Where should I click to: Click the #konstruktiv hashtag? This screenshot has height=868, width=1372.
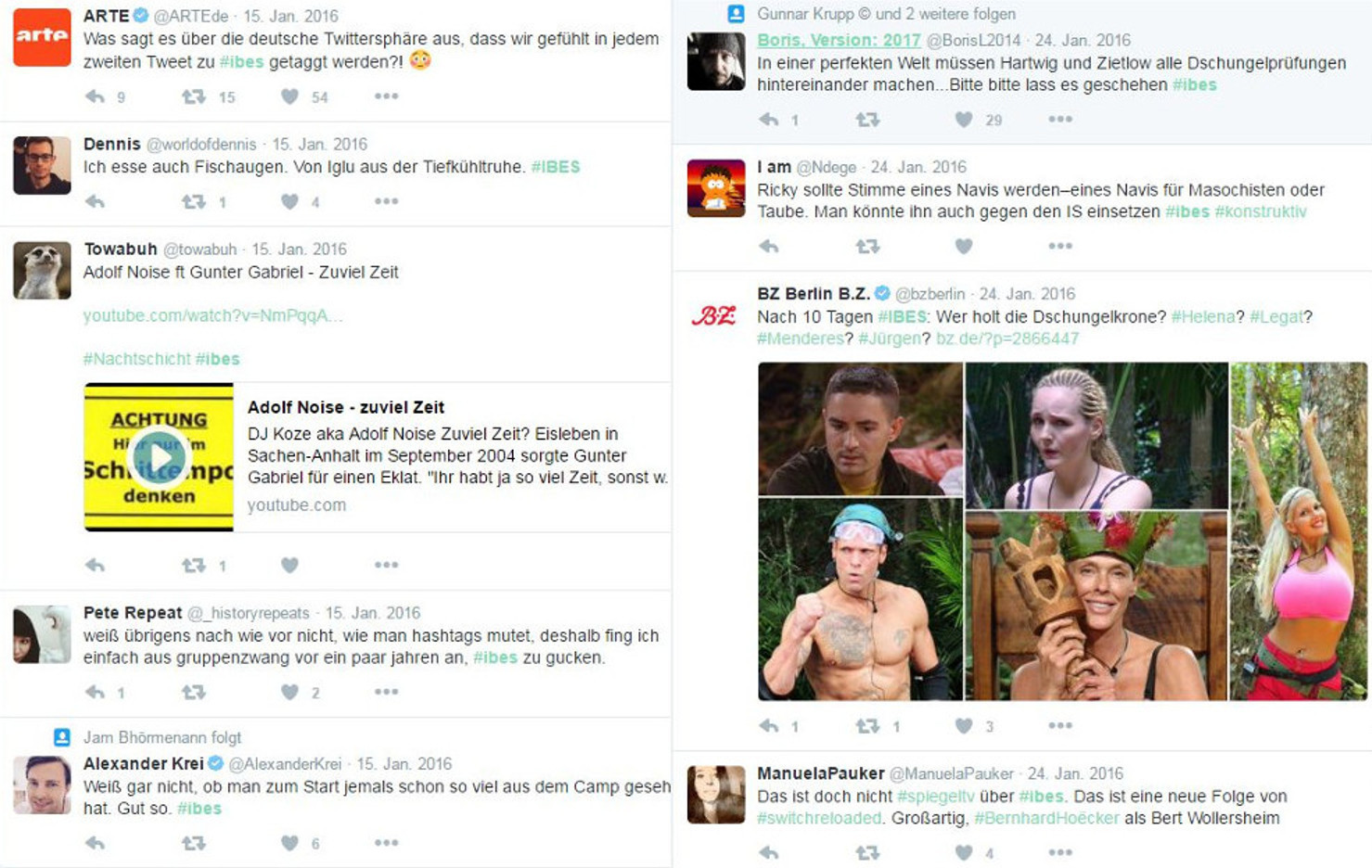(1260, 211)
